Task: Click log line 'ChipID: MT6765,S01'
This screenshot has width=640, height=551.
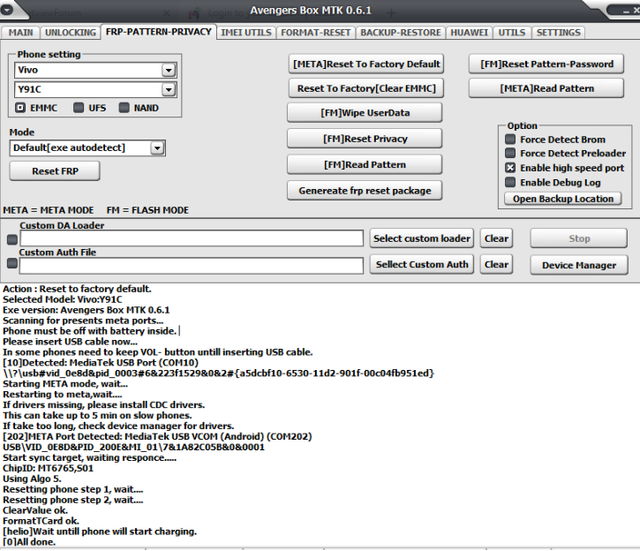Action: point(48,468)
